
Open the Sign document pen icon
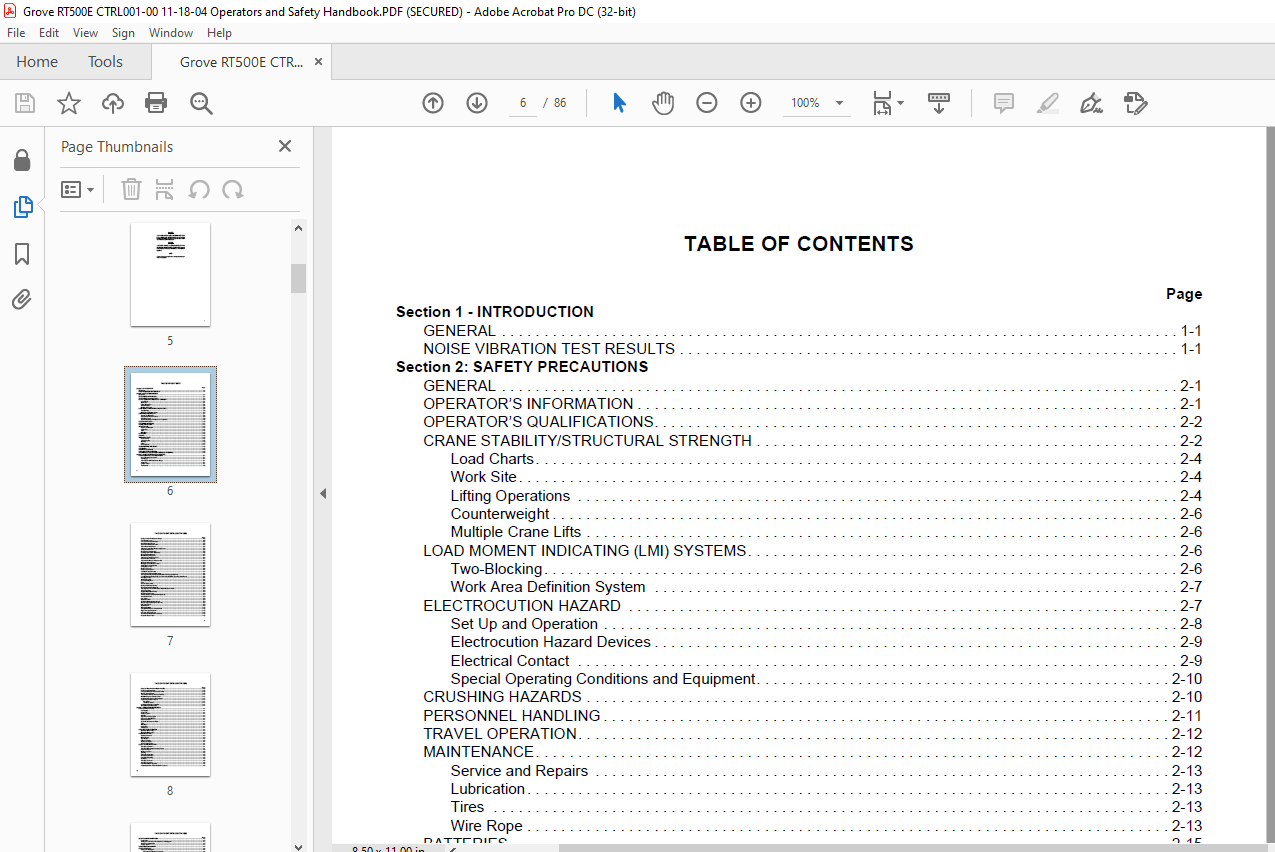[x=1091, y=103]
